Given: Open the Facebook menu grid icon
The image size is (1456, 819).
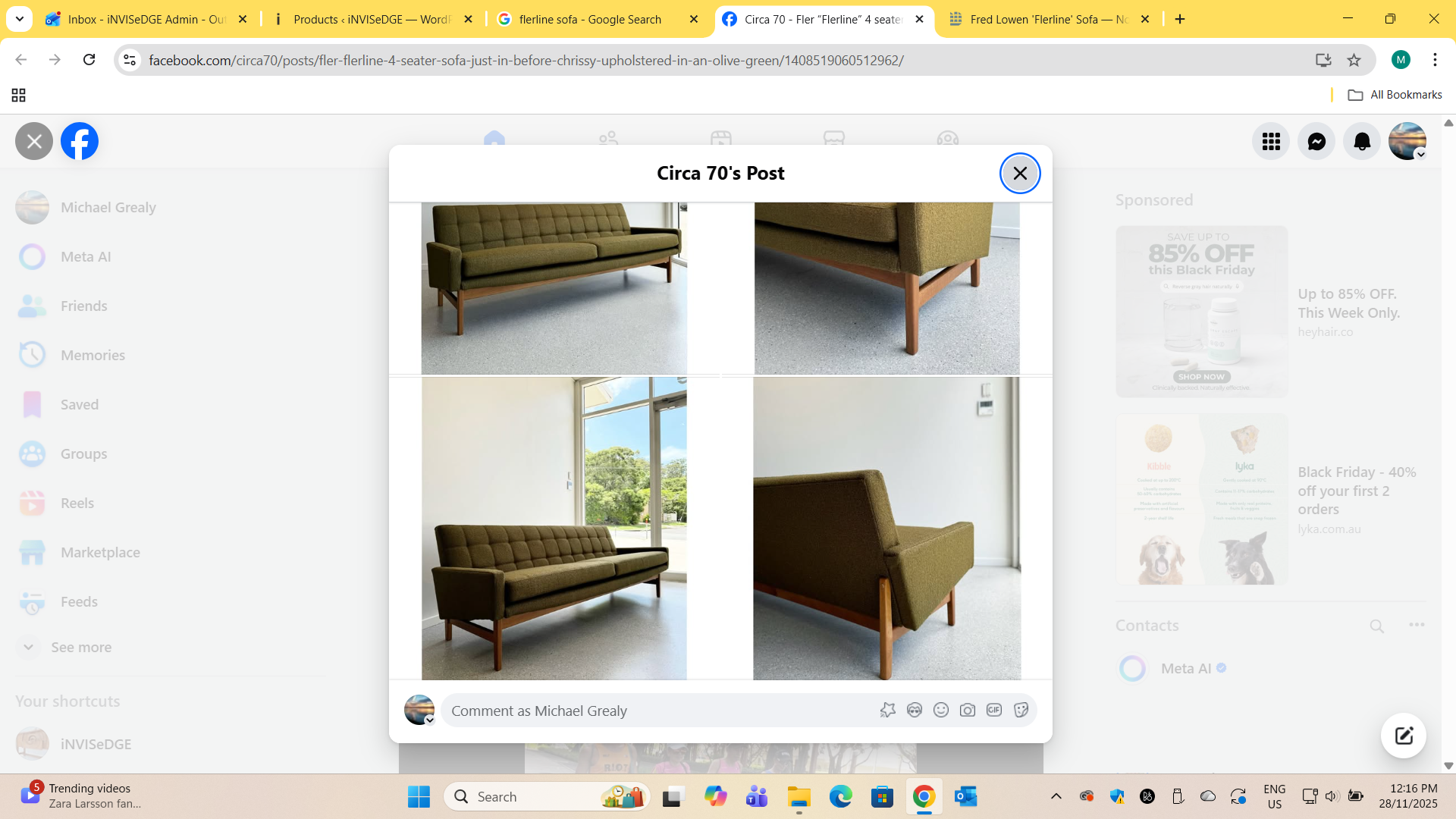Looking at the screenshot, I should [1271, 141].
